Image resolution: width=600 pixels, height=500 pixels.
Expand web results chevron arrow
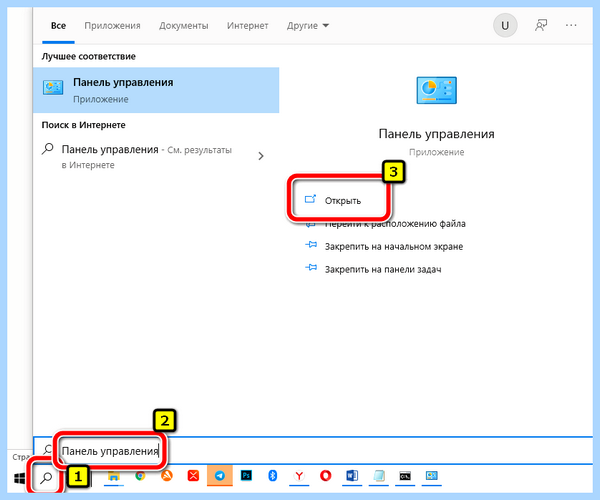click(261, 156)
